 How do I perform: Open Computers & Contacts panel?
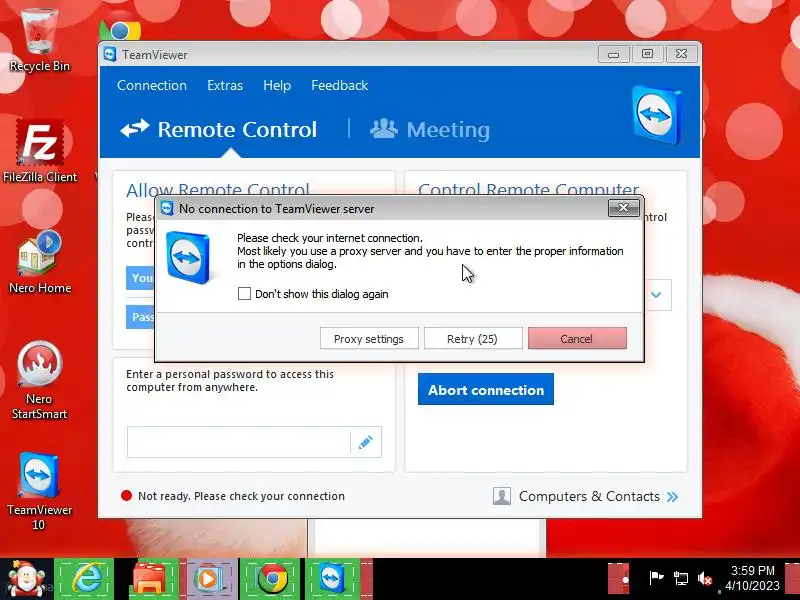point(585,496)
